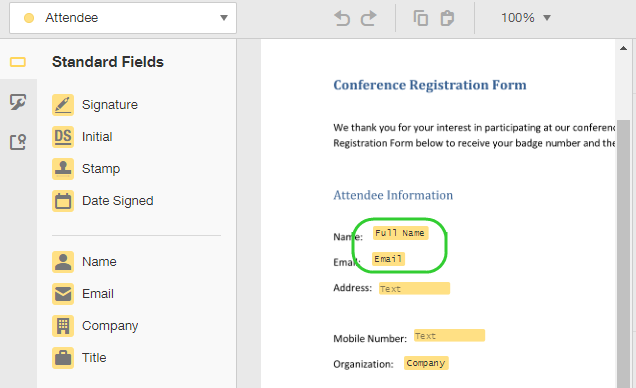The width and height of the screenshot is (636, 388).
Task: Select the Initial field icon
Action: pyautogui.click(x=63, y=137)
